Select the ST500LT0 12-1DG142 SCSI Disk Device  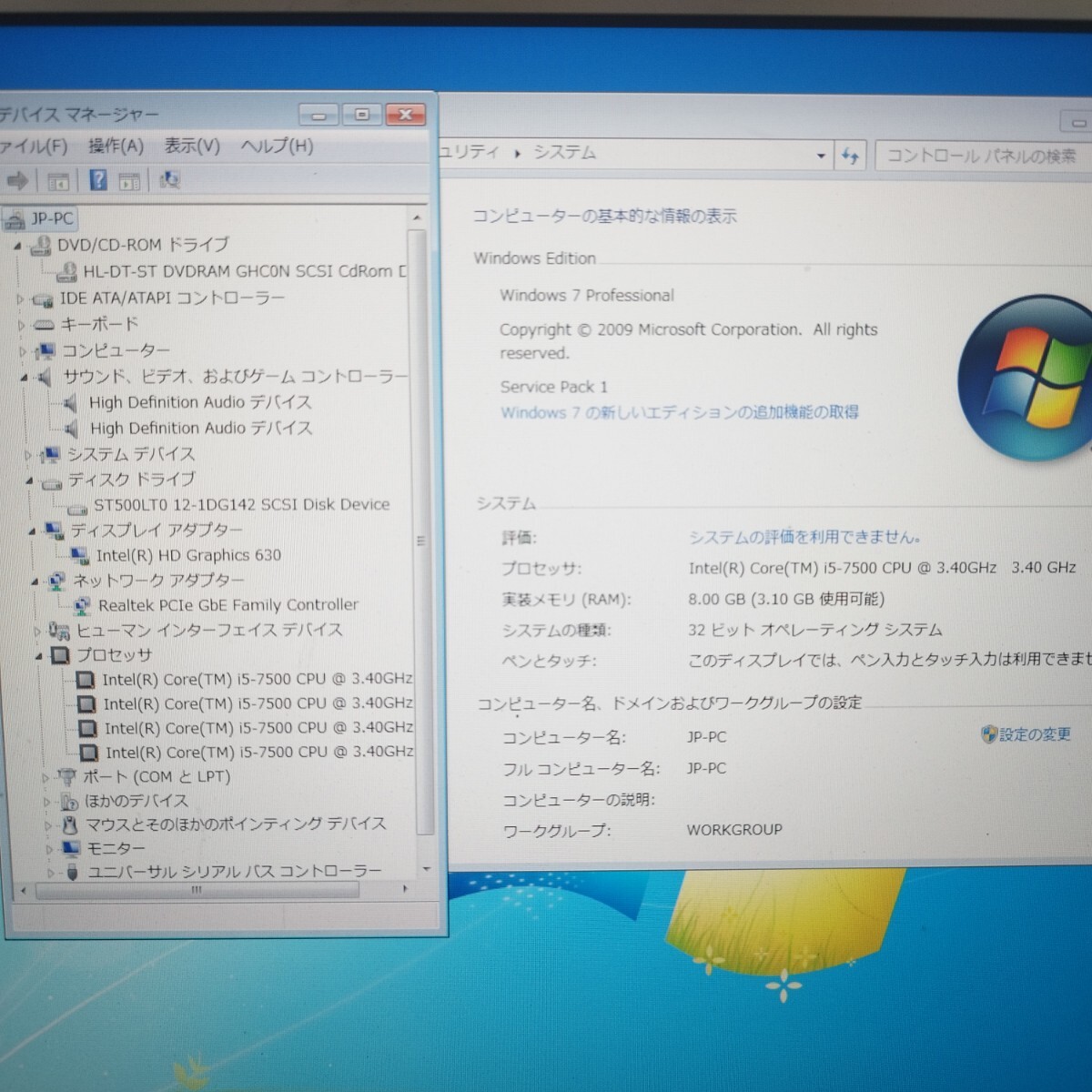[241, 504]
